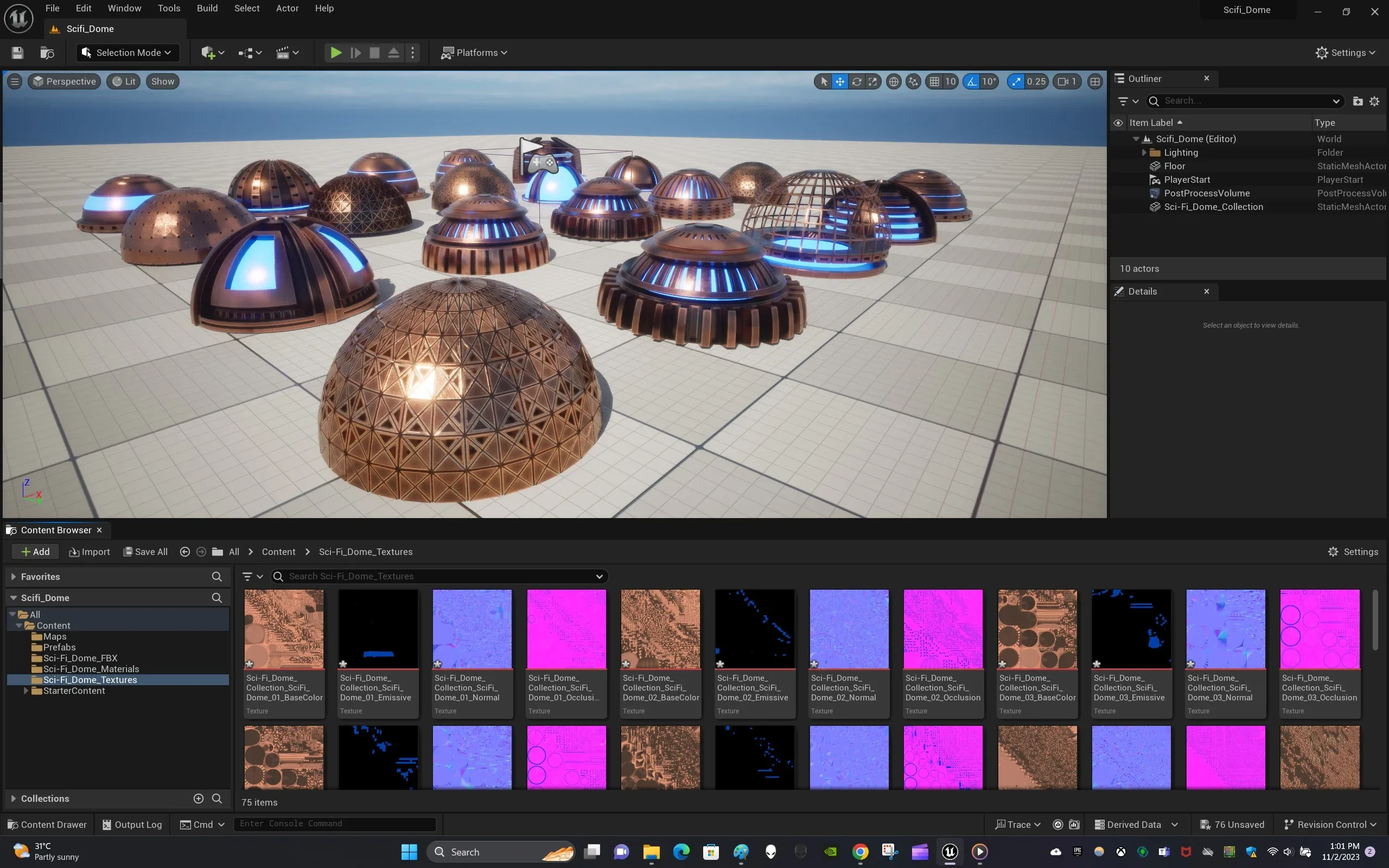Screen dimensions: 1389x868
Task: Select the Sci-Fi_Dome_Materials folder
Action: click(x=91, y=669)
